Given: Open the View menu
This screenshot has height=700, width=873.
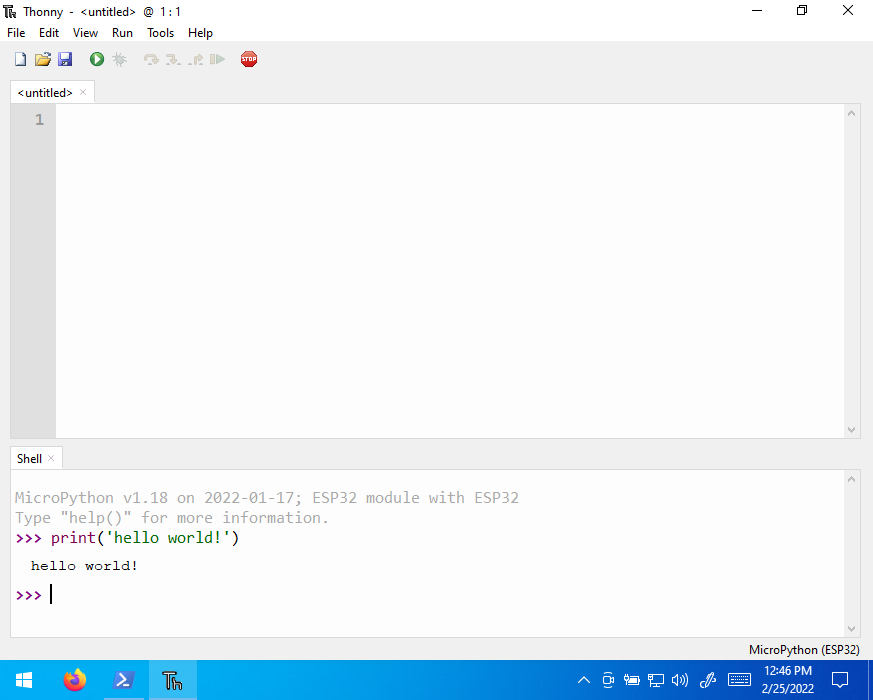Looking at the screenshot, I should point(85,33).
